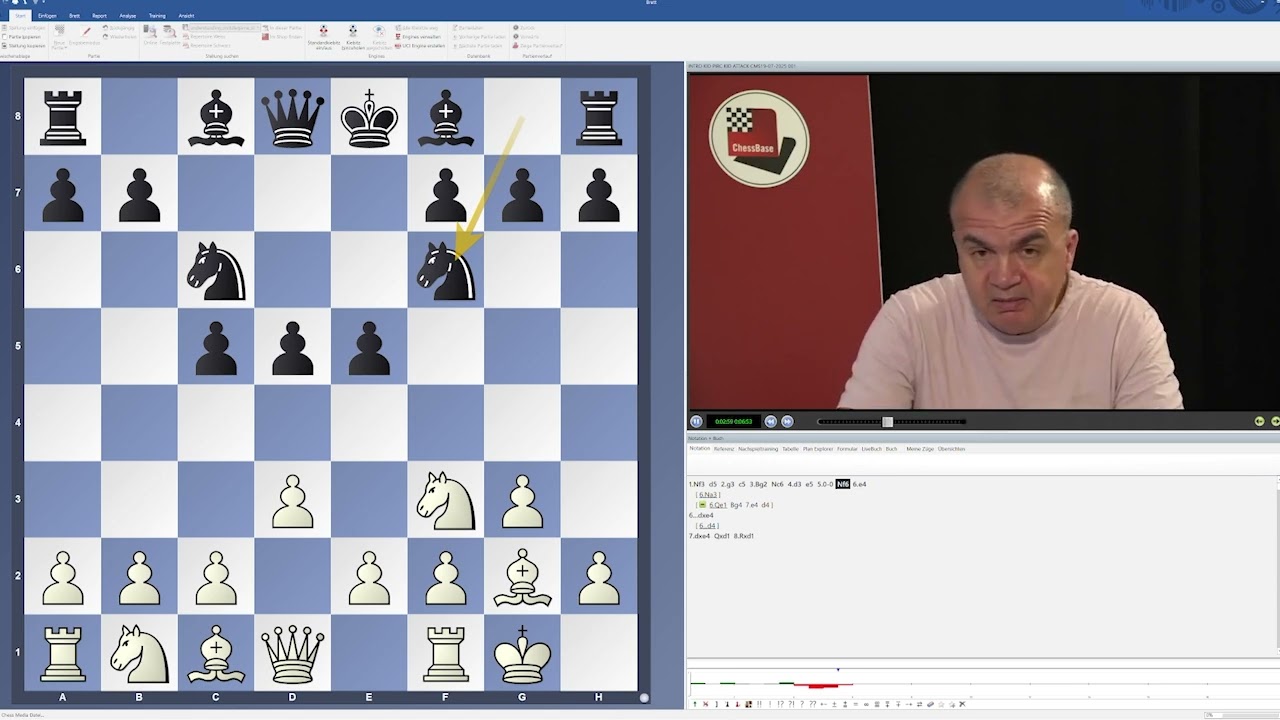
Task: Click the red area of the evaluation graph
Action: pyautogui.click(x=823, y=686)
